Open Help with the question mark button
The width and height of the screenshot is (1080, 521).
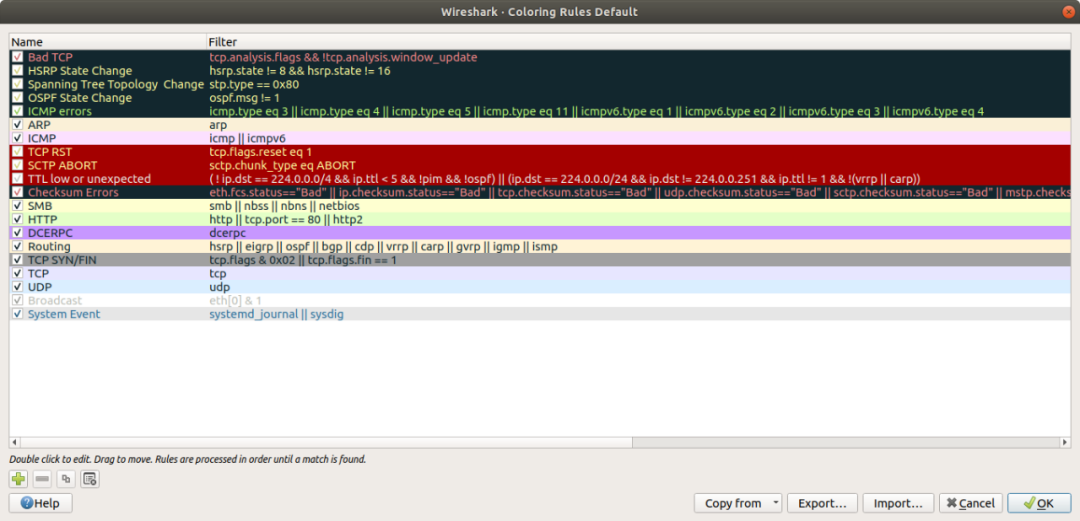click(41, 503)
